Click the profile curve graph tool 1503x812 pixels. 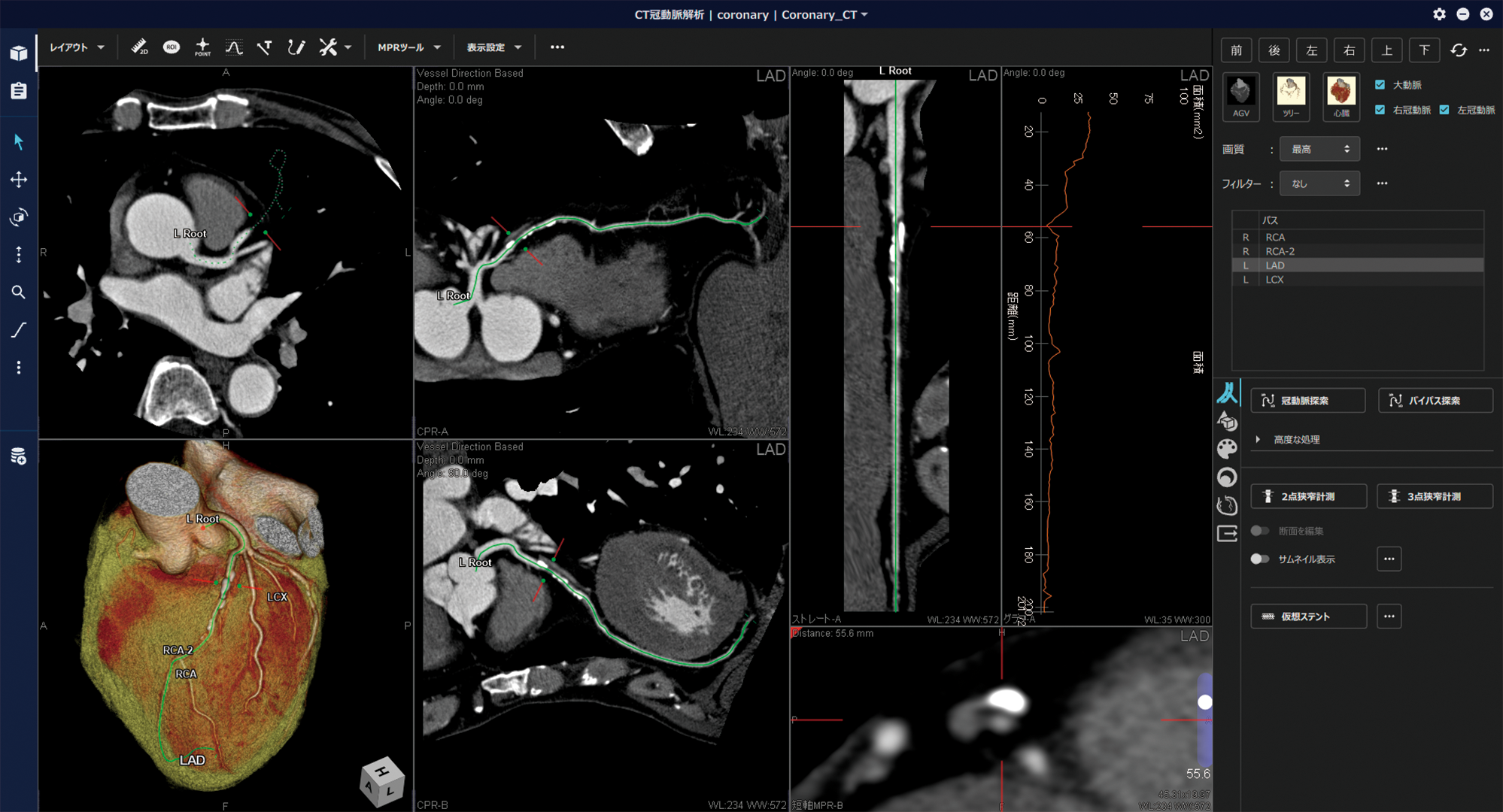click(234, 47)
